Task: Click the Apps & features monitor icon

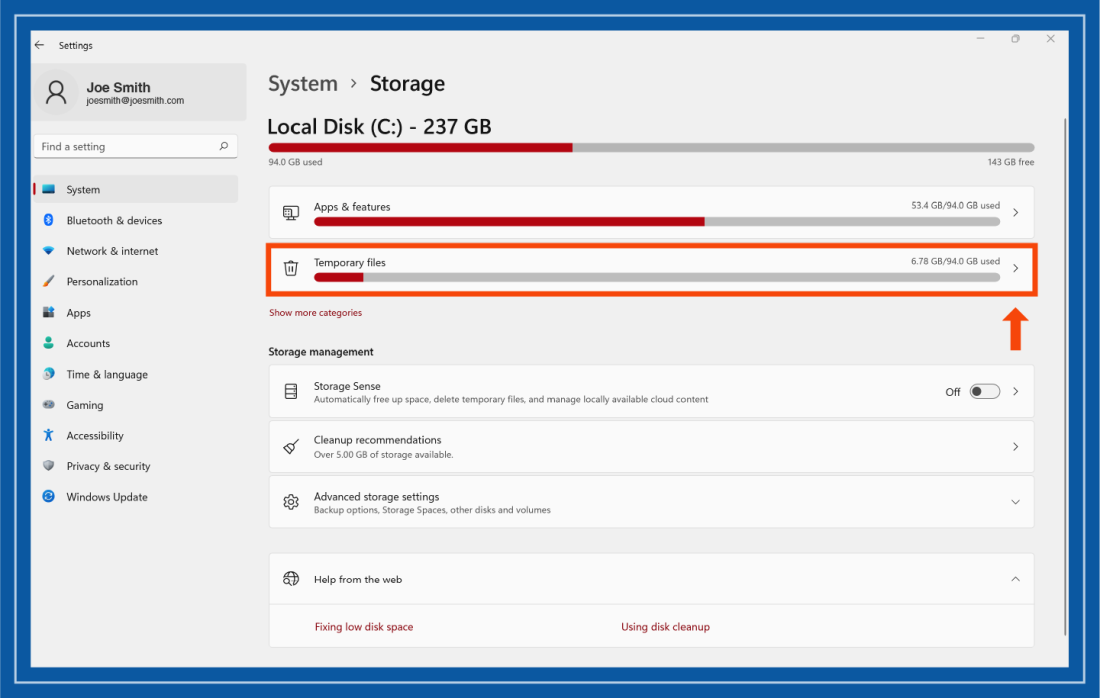Action: tap(291, 212)
